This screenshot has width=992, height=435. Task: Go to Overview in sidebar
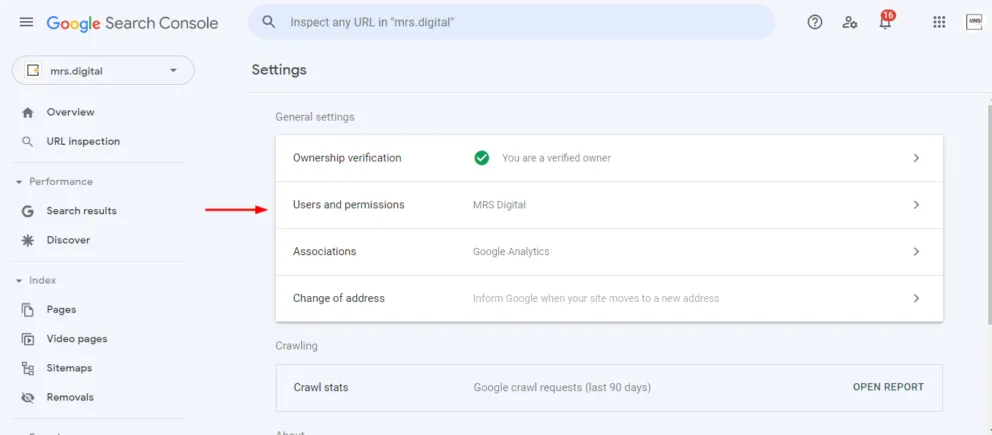[70, 112]
